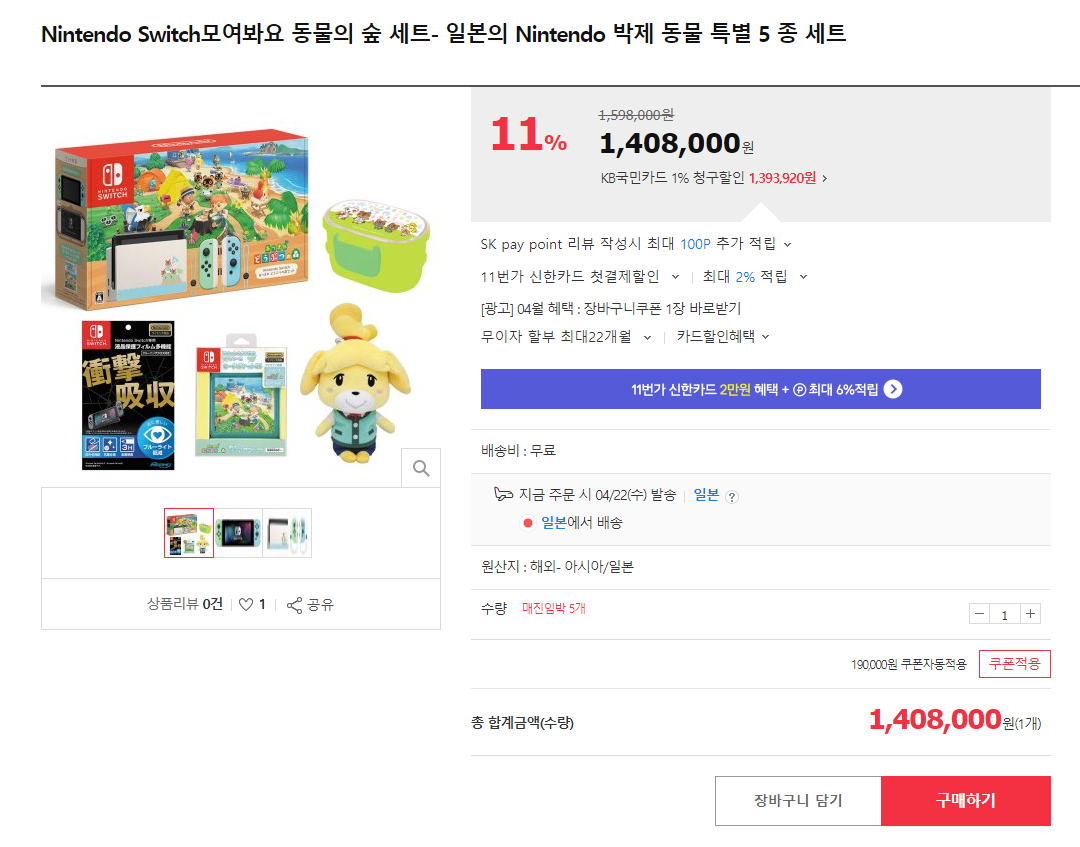Click the question mark help icon beside 일본
The image size is (1080, 847).
(732, 496)
